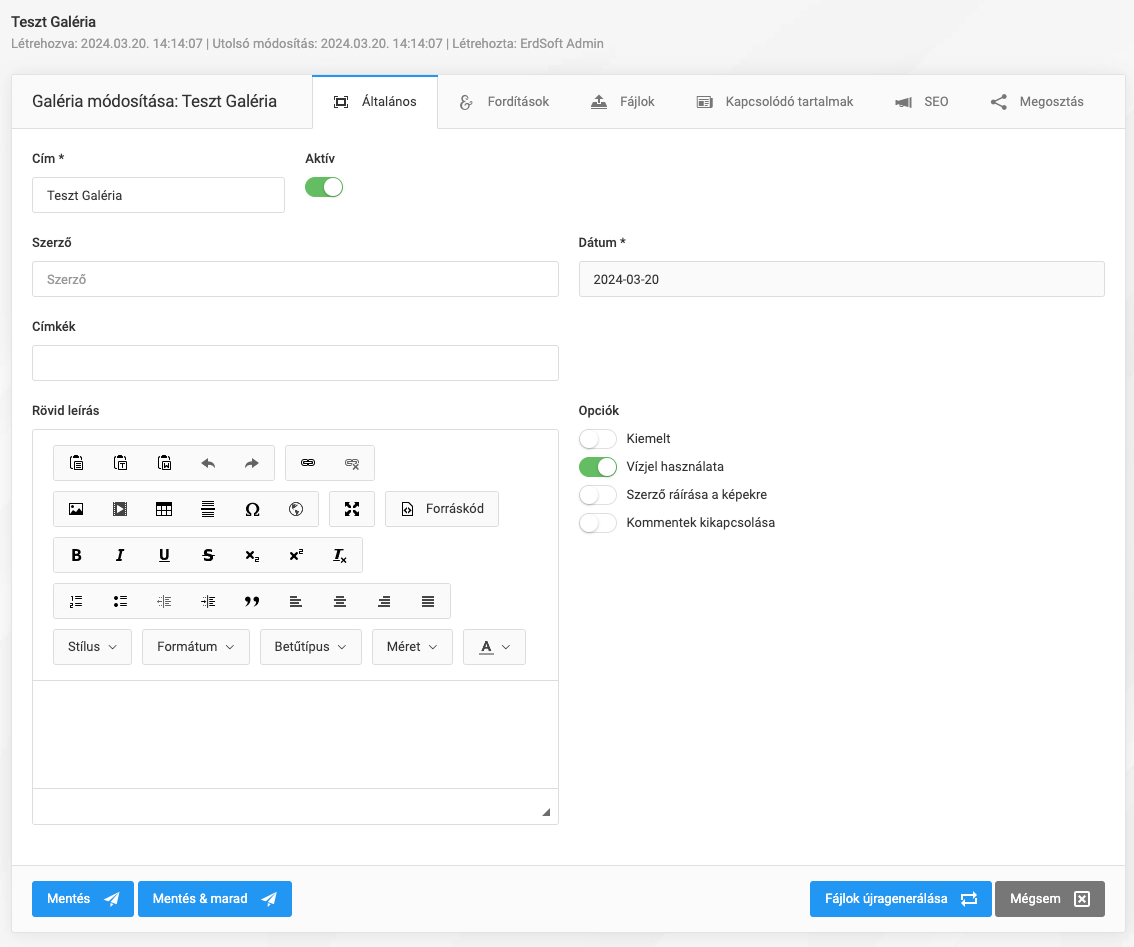Image resolution: width=1134 pixels, height=947 pixels.
Task: Open the Kapcsolódó tartalmak tab
Action: [x=775, y=102]
